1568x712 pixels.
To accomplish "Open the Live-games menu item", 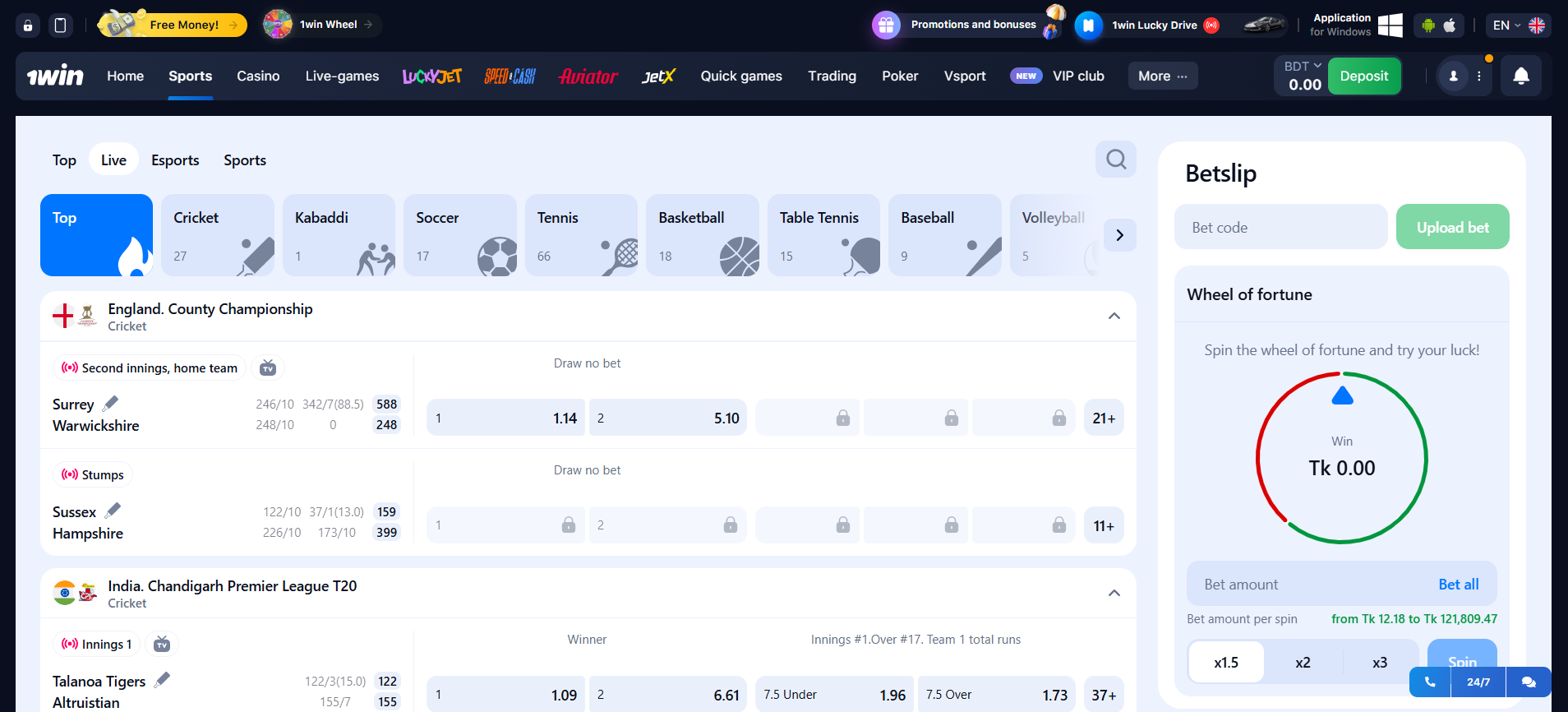I will 342,76.
